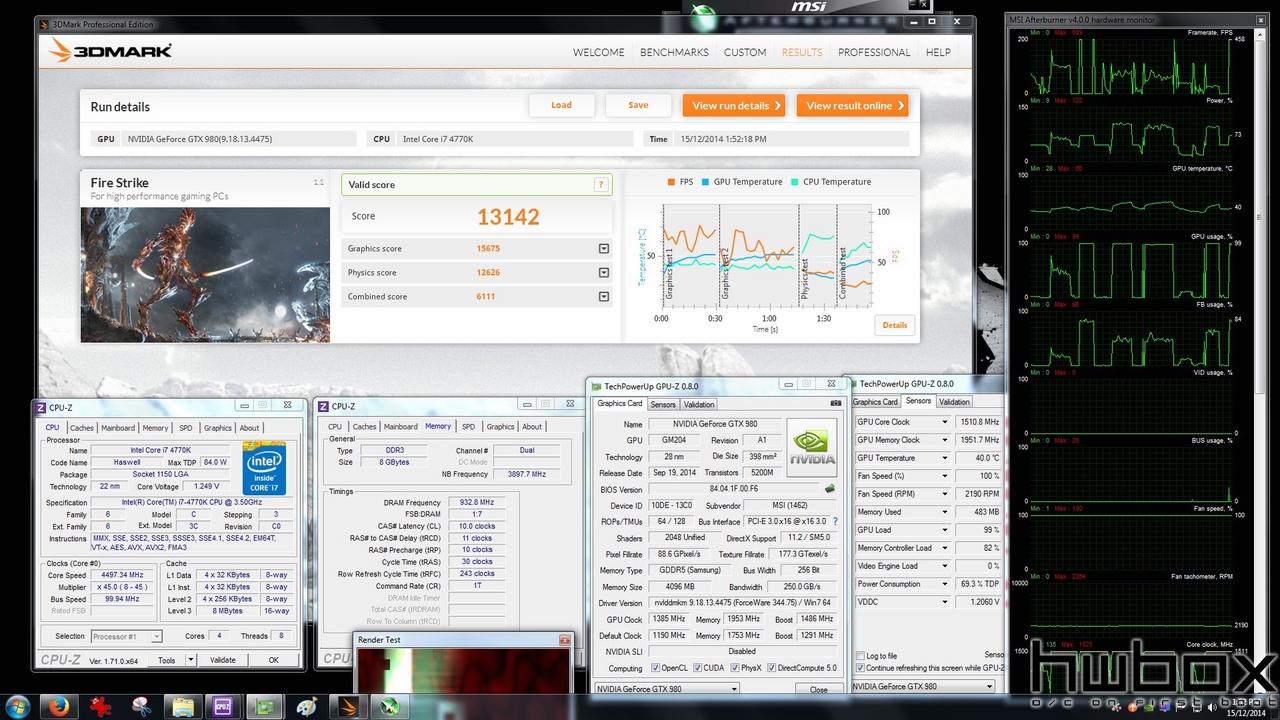This screenshot has width=1280, height=720.
Task: Toggle OpenCL checkbox in GPU-Z
Action: pos(655,668)
